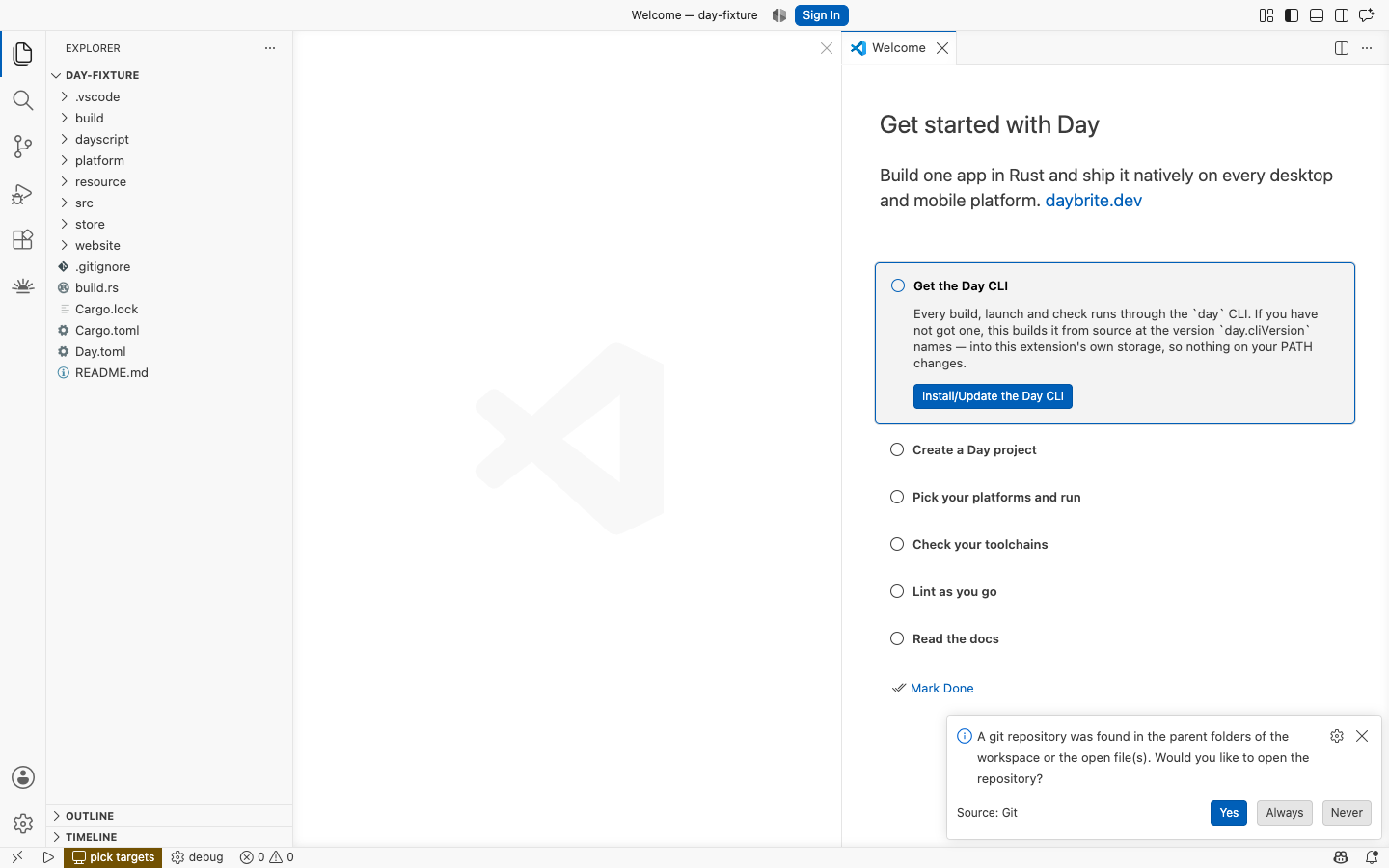
Task: Click Install/Update the Day CLI button
Action: point(993,396)
